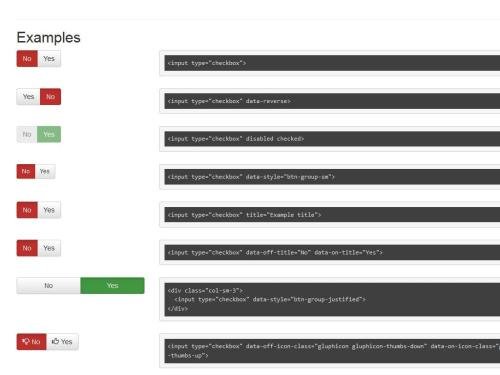Click No in the Example title toggle
Viewport: 500px width, 375px height.
(27, 210)
